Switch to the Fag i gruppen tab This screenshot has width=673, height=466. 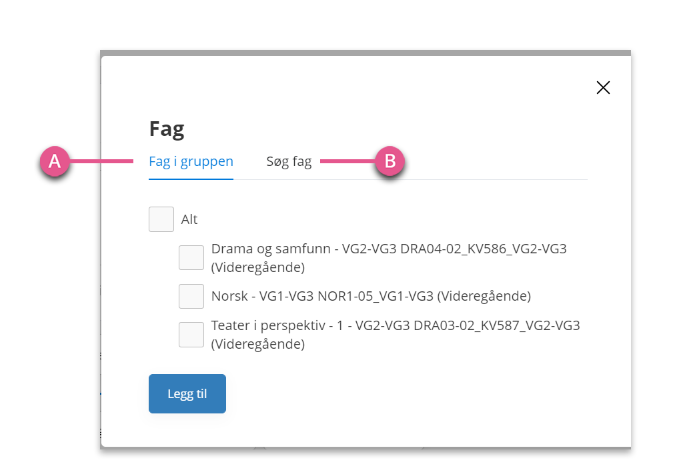[x=191, y=162]
